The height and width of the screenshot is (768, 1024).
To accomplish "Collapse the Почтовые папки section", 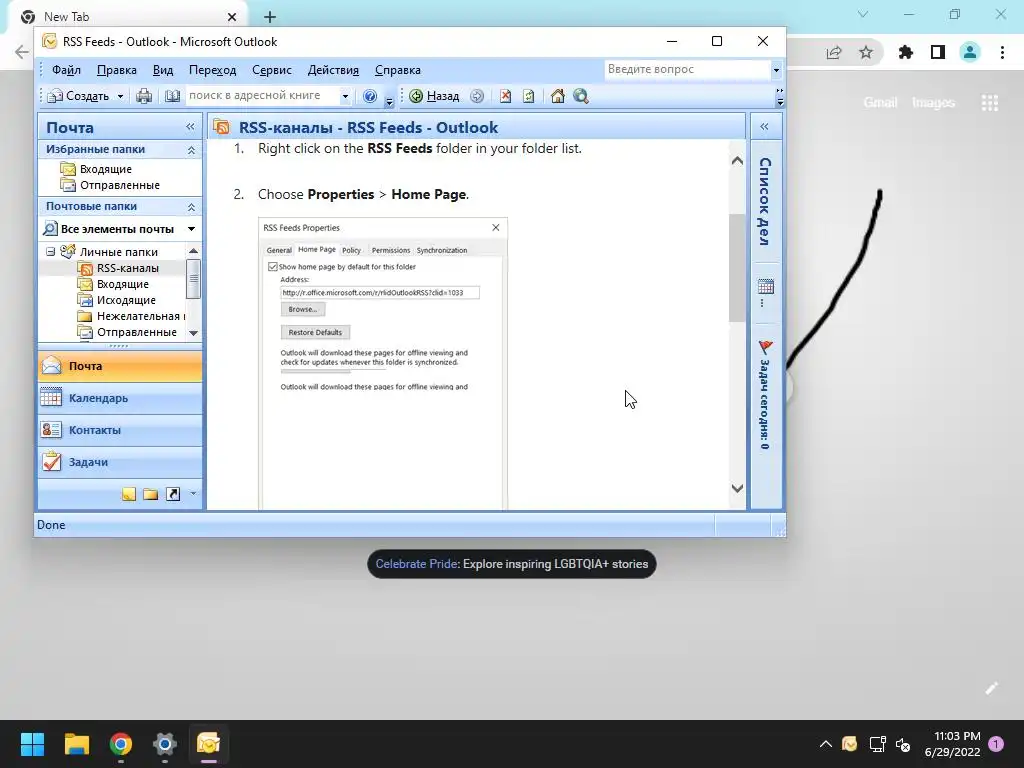I will coord(191,207).
